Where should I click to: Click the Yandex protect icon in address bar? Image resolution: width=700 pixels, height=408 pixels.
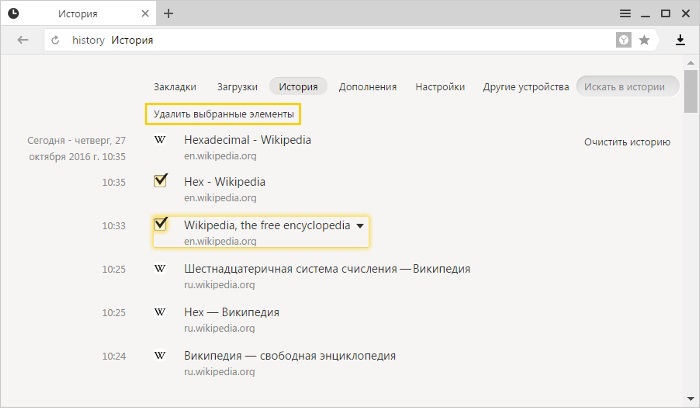[x=624, y=40]
